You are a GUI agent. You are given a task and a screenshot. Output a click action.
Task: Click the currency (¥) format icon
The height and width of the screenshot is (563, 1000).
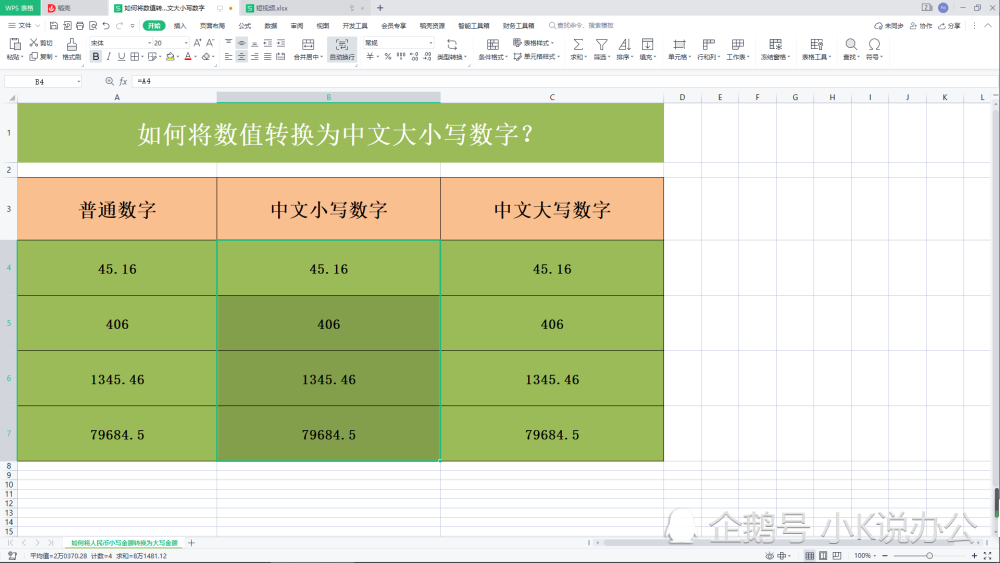370,57
